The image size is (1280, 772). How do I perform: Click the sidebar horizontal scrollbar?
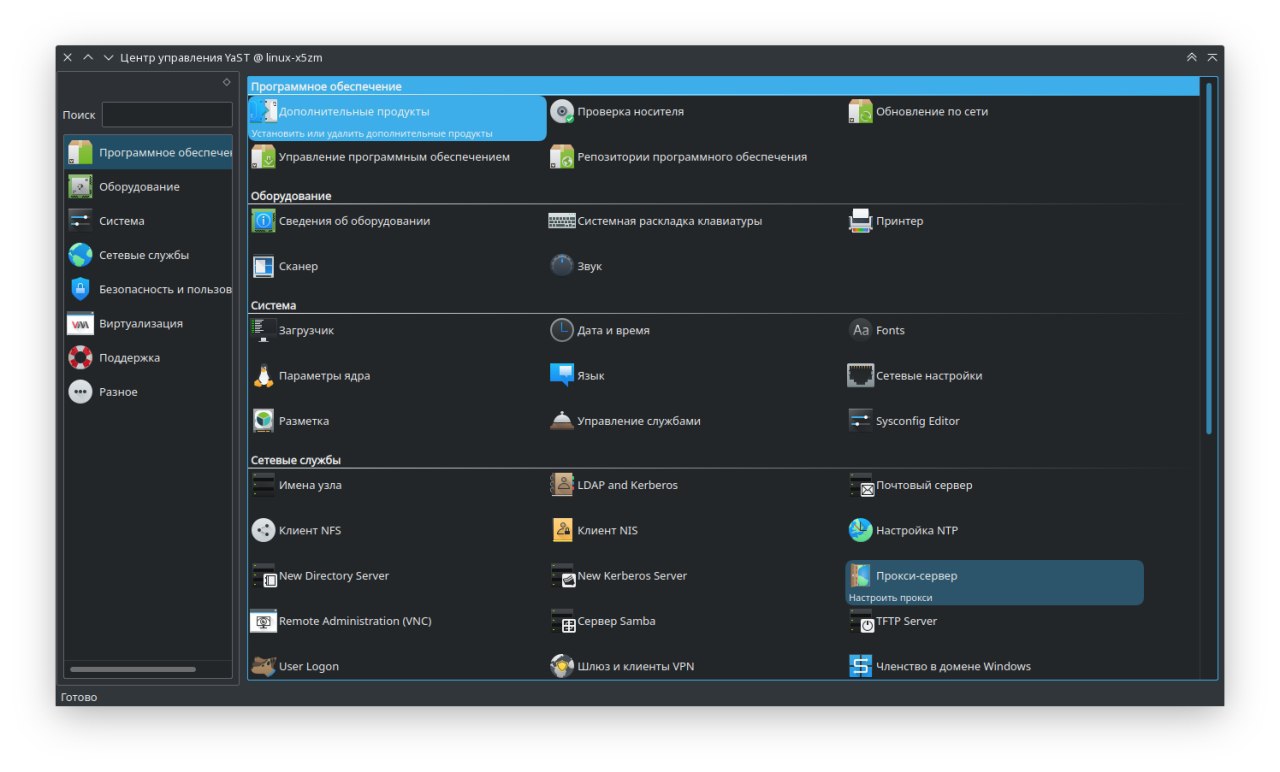(x=133, y=669)
